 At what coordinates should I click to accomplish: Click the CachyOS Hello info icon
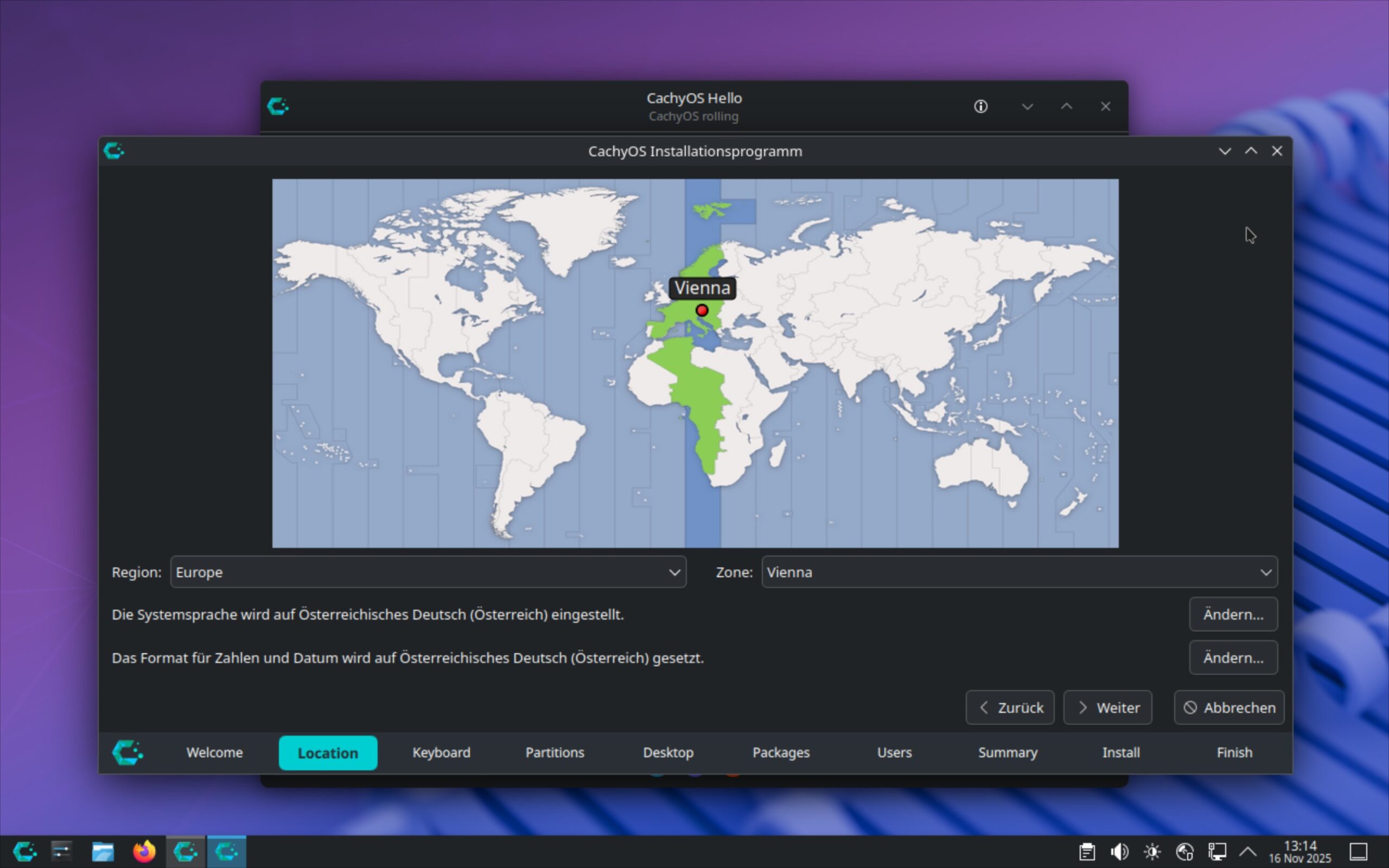(x=980, y=106)
